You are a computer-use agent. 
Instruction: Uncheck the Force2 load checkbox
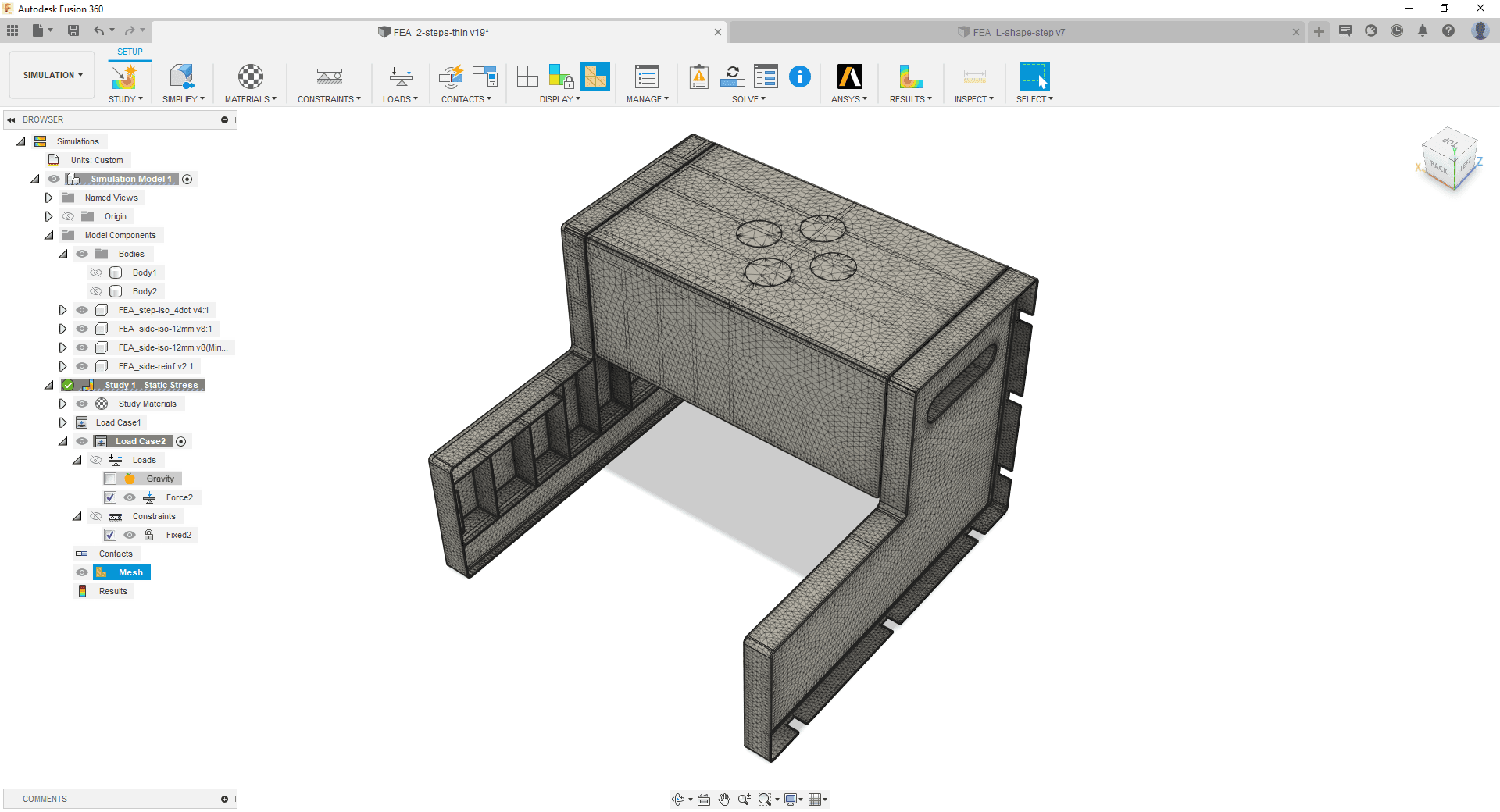pos(110,497)
